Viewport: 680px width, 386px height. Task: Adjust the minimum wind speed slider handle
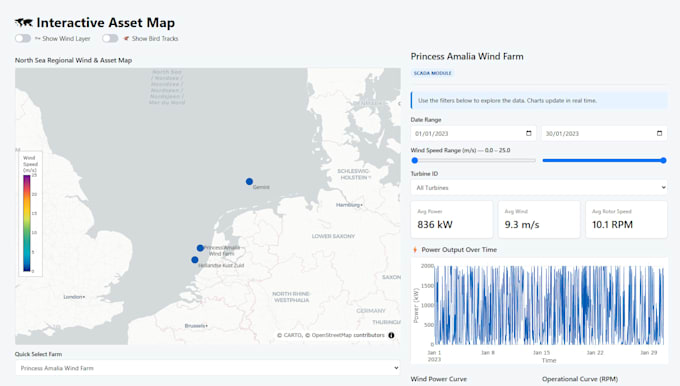pyautogui.click(x=415, y=160)
